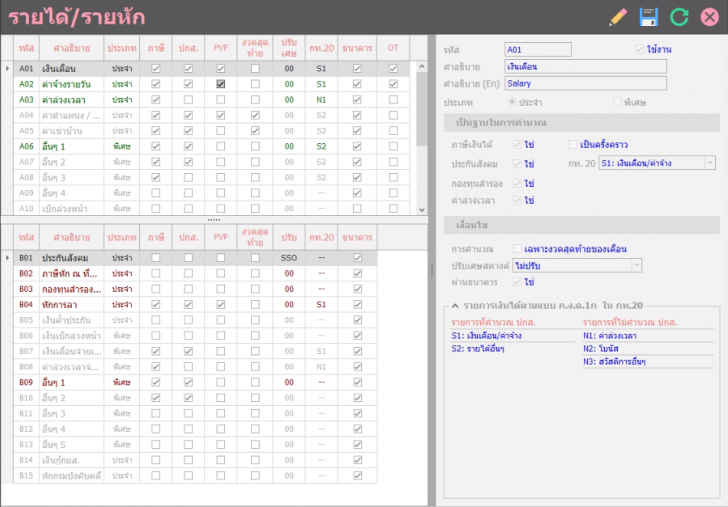Toggle the งวดสุดท้าย checkbox for row A04
The image size is (728, 507).
click(255, 115)
